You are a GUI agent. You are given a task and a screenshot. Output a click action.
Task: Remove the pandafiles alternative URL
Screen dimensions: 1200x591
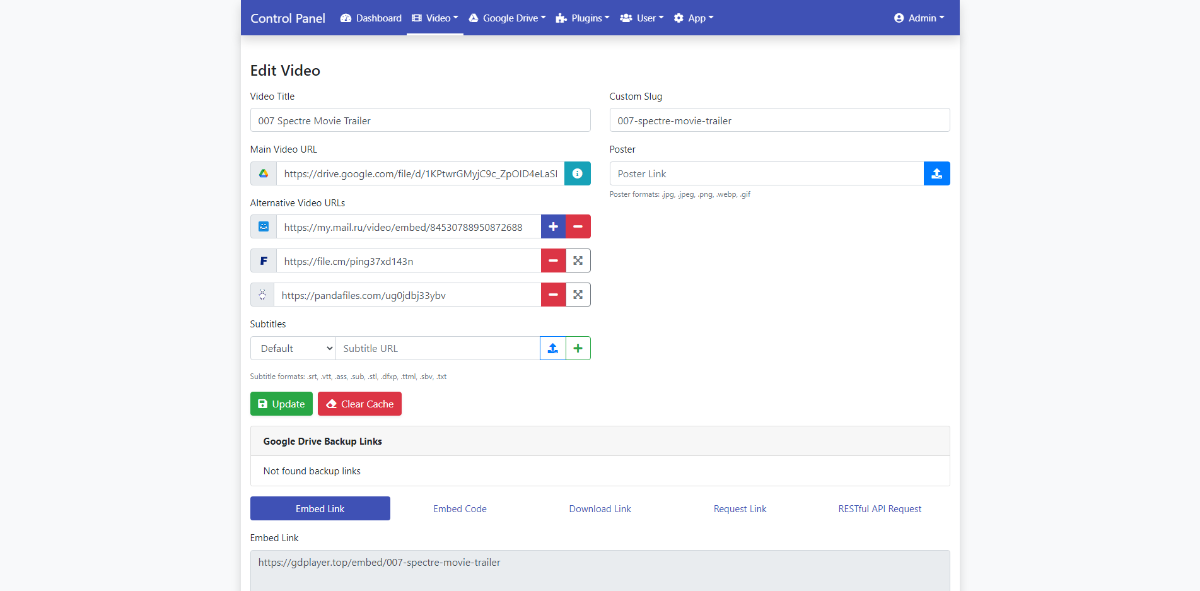553,295
